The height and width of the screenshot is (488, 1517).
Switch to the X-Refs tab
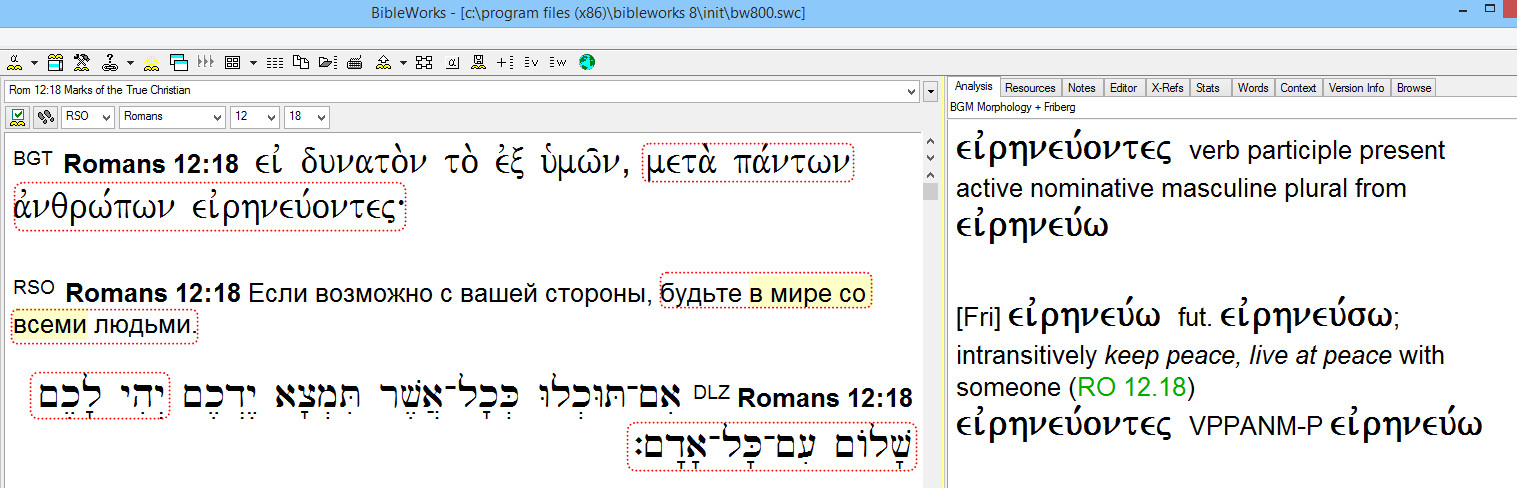pyautogui.click(x=1167, y=88)
